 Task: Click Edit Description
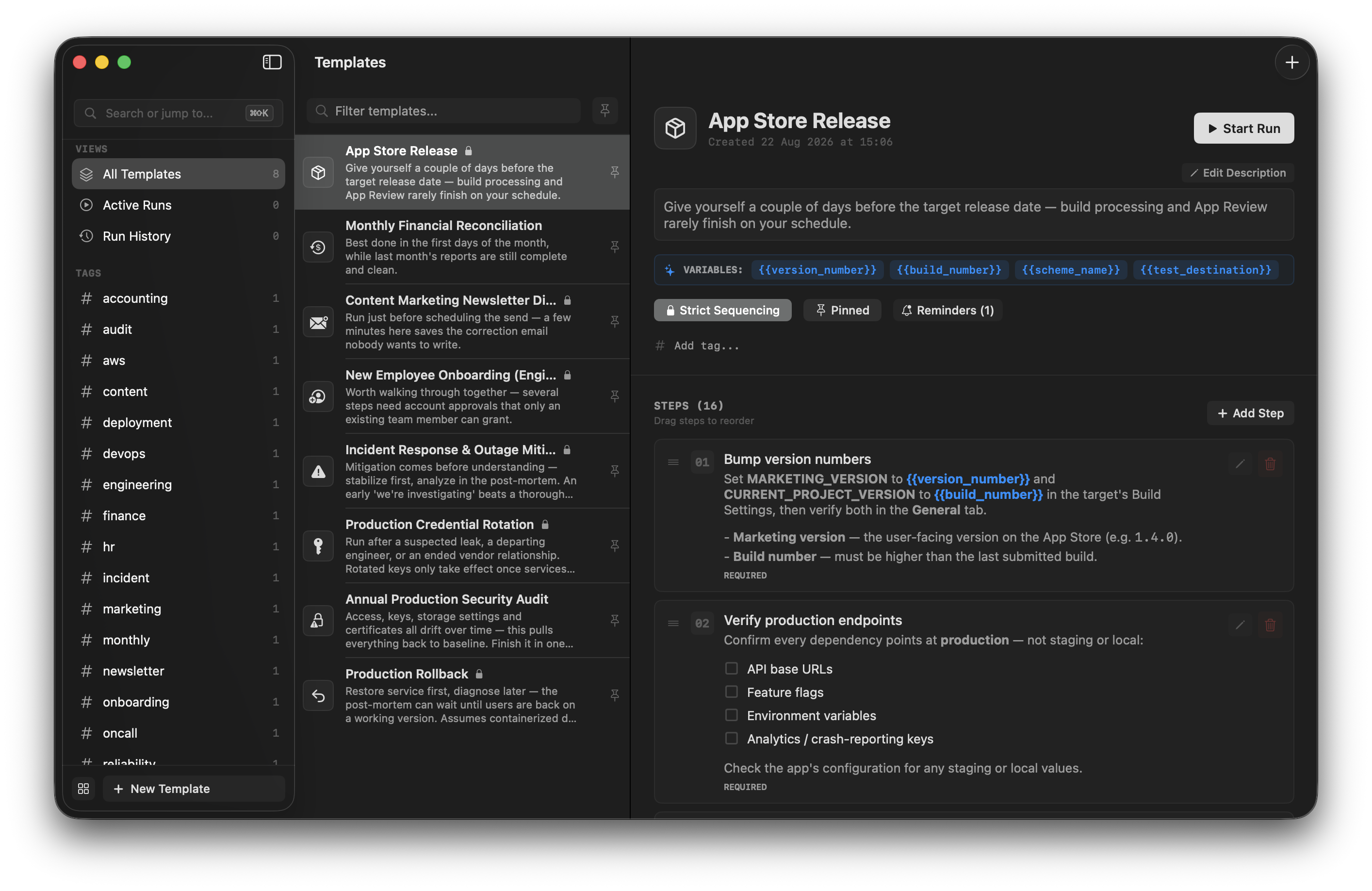point(1237,172)
